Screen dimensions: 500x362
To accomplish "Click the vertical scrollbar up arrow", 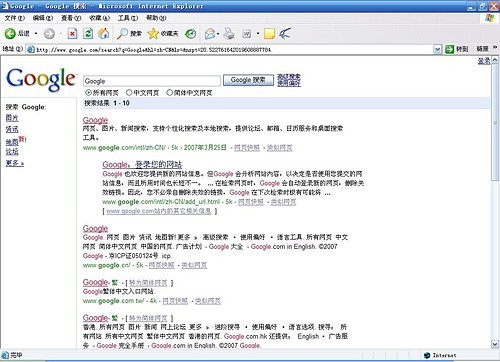I will 495,60.
